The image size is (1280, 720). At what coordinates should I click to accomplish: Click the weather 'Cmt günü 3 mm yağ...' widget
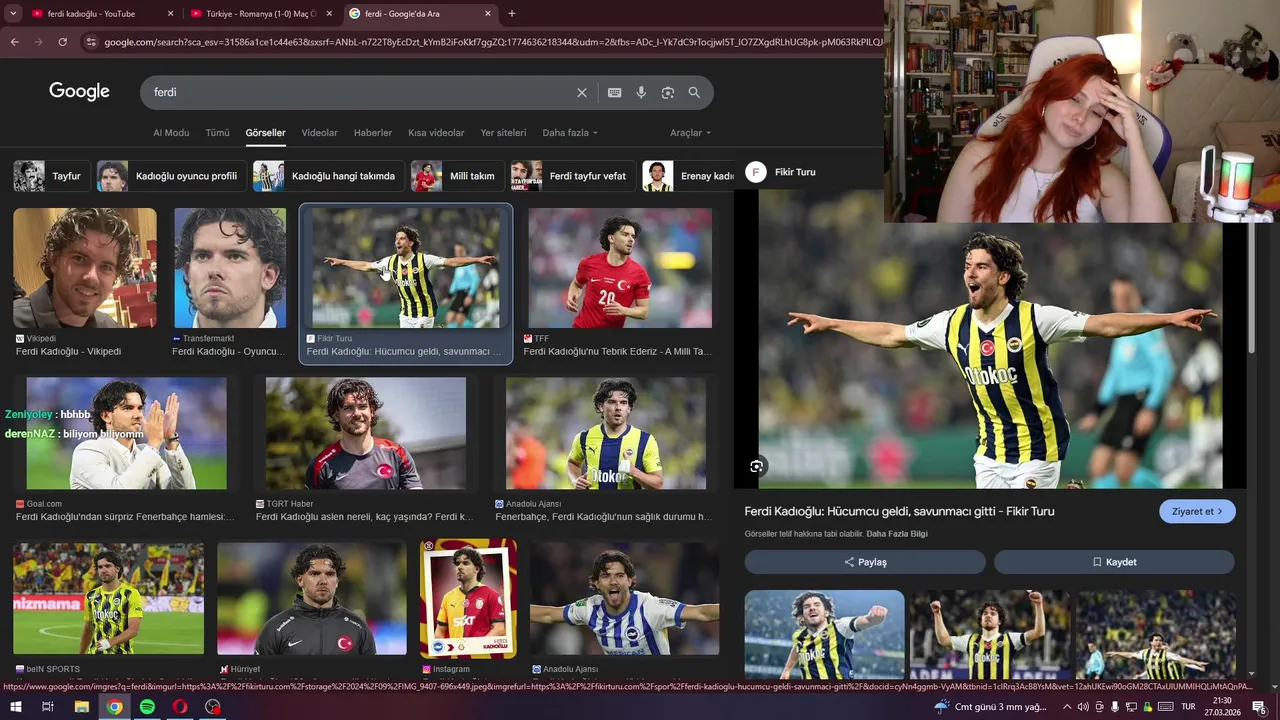(990, 707)
